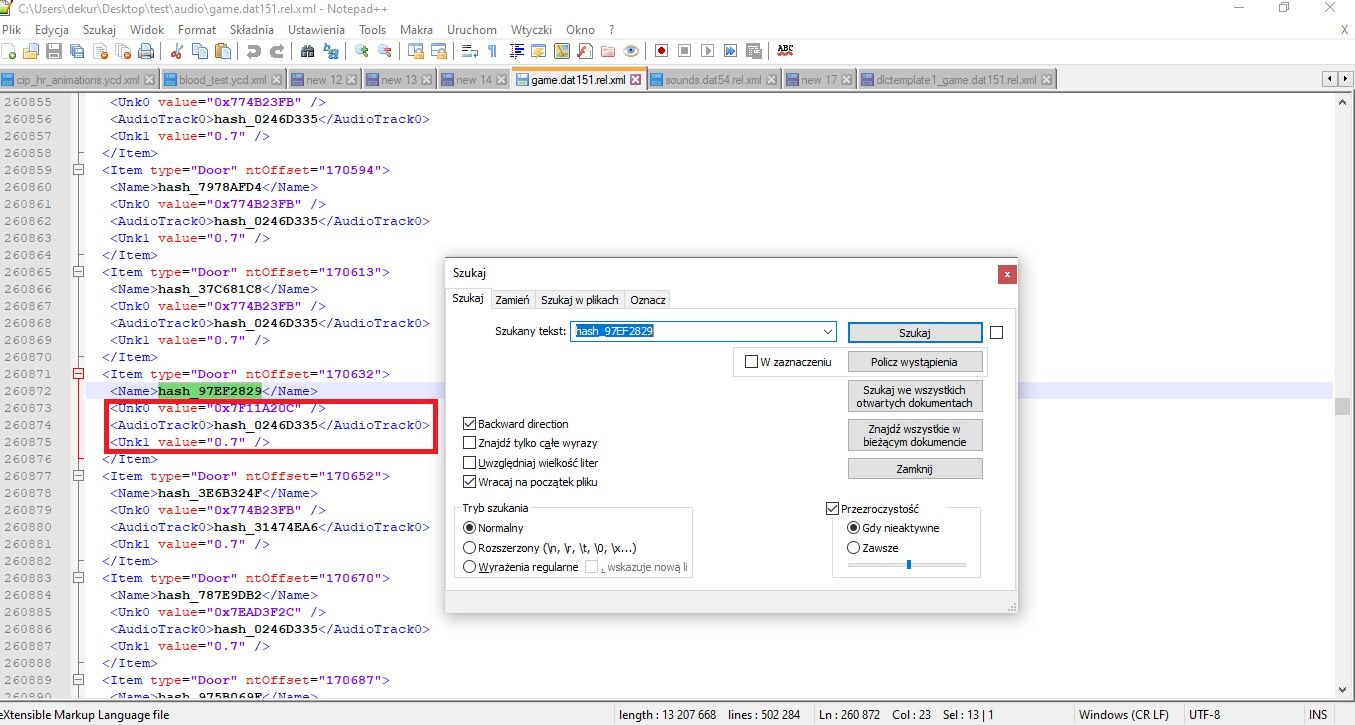Enable the 'Znajdź tylko całe wyrazy' checkbox
Screen dimensions: 1355x725
[470, 443]
